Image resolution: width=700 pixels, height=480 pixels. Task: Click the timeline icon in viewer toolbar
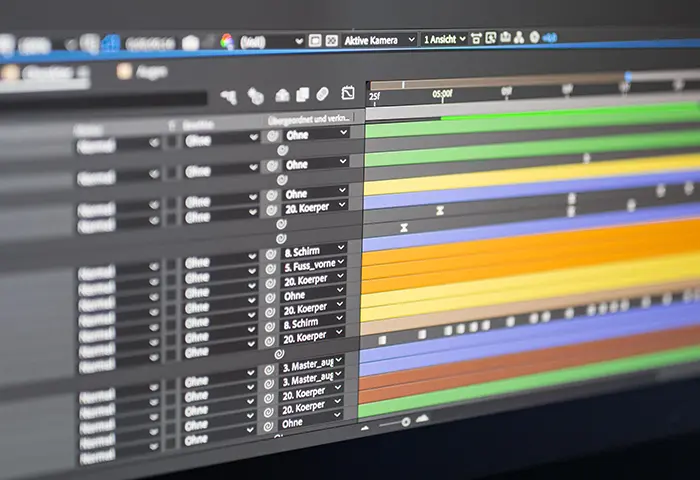[x=505, y=37]
